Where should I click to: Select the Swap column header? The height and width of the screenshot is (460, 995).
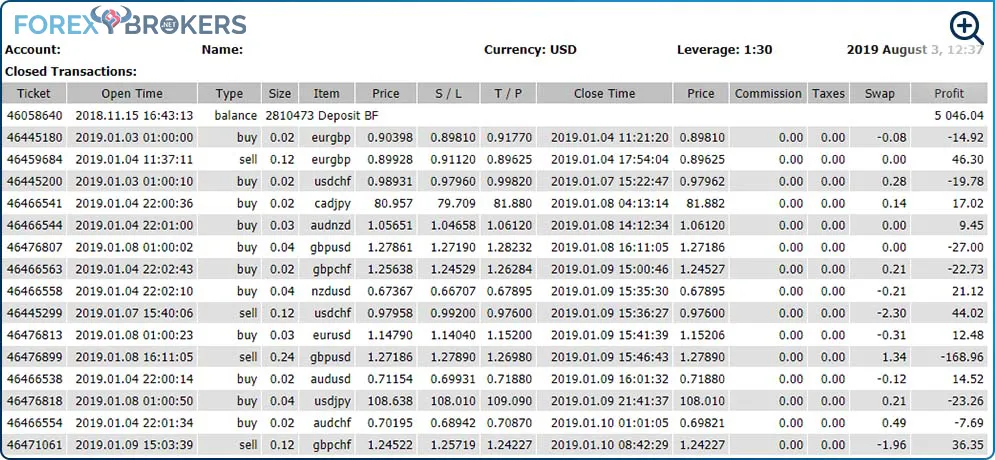[879, 93]
